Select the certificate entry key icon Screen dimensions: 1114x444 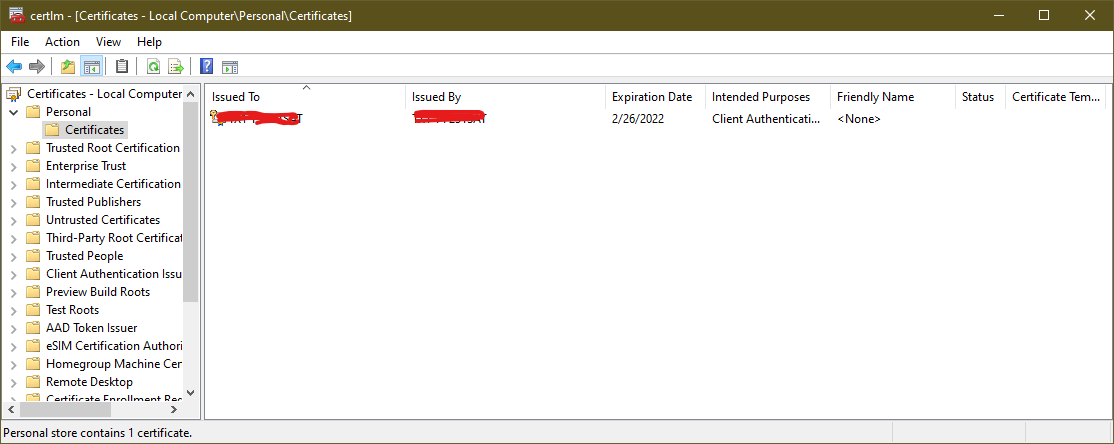point(215,118)
